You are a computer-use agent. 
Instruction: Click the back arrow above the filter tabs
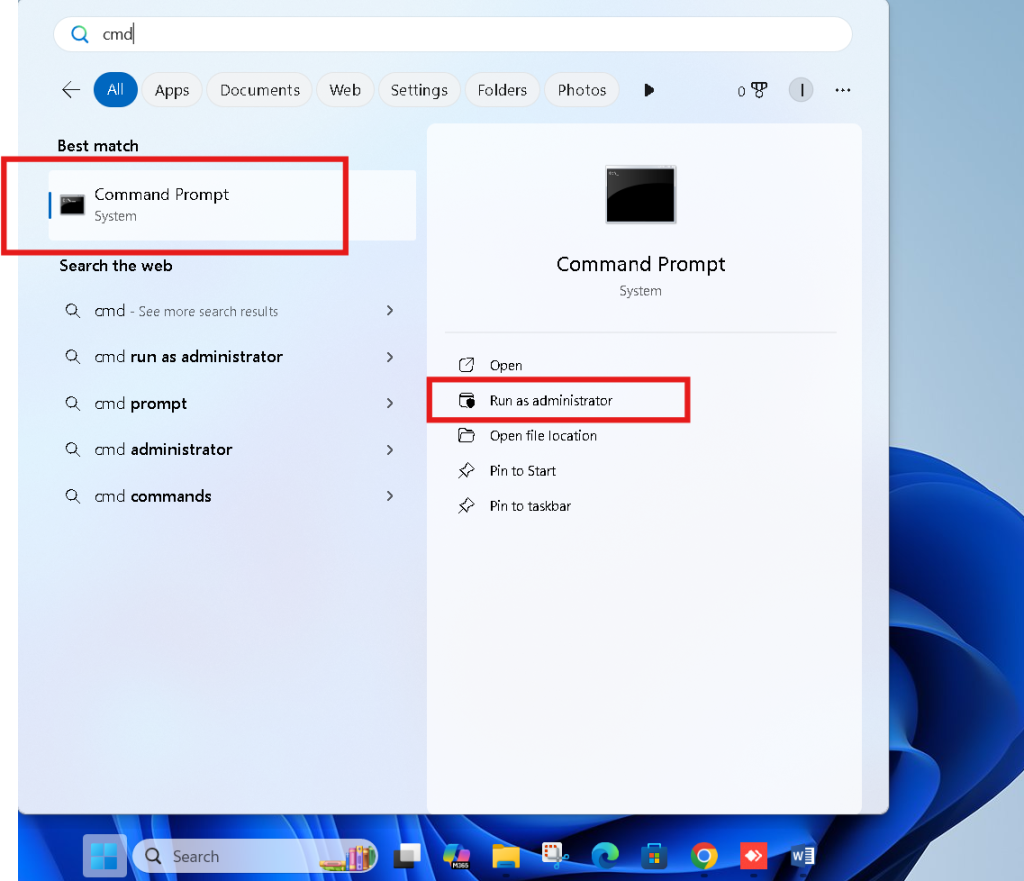(70, 89)
